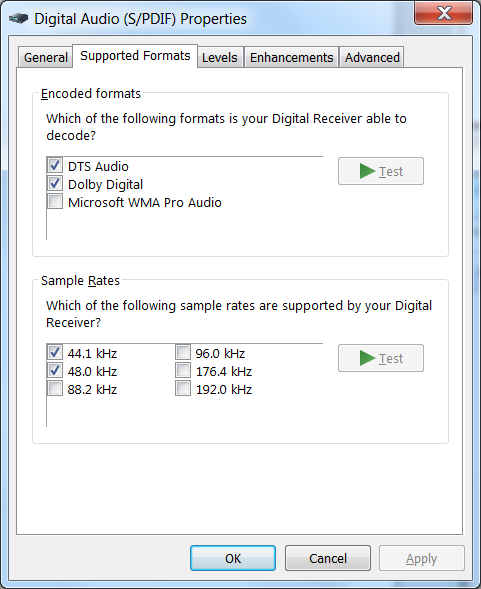Uncheck the Dolby Digital checkbox
The height and width of the screenshot is (589, 481).
(55, 183)
